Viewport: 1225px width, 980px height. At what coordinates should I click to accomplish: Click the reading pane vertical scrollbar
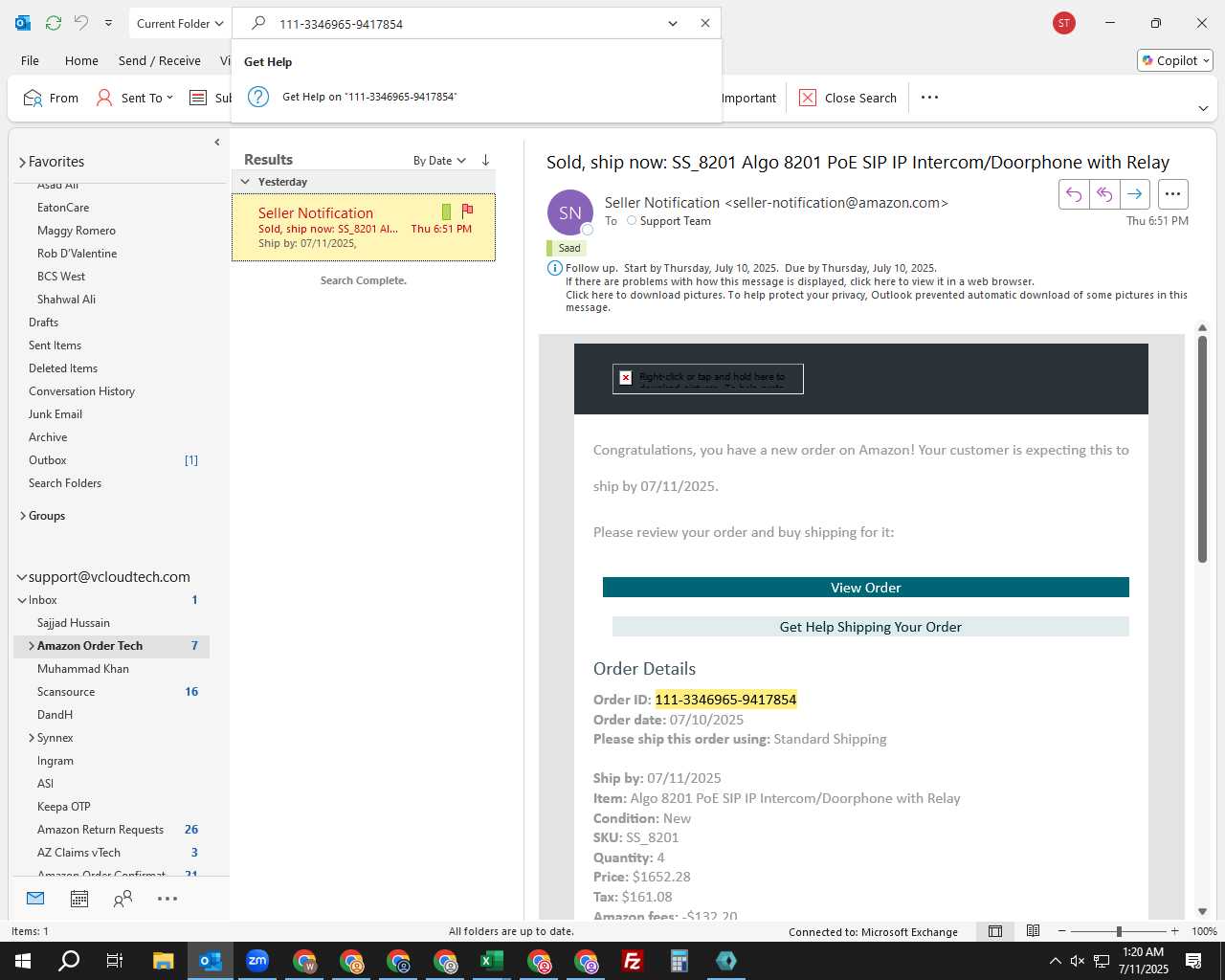(x=1203, y=449)
